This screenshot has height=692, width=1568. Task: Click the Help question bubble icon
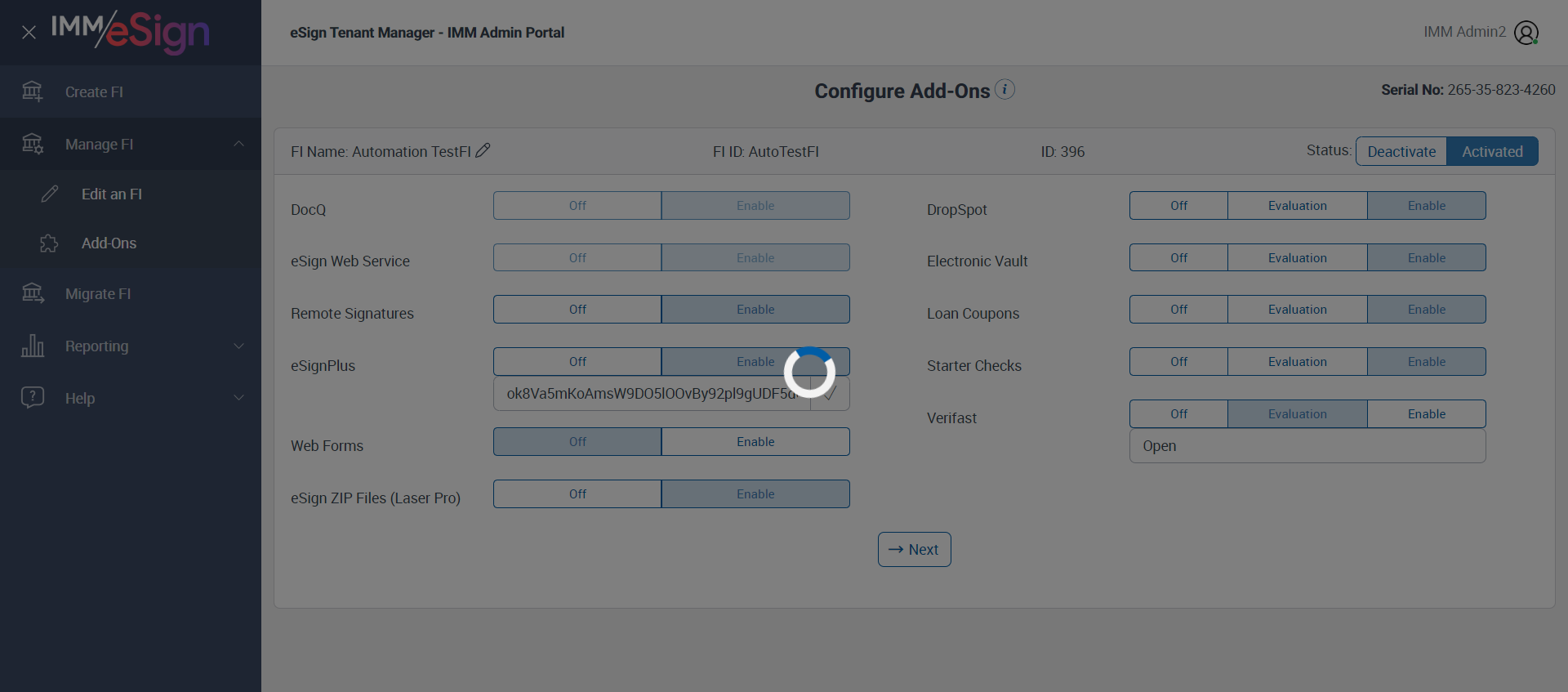33,398
